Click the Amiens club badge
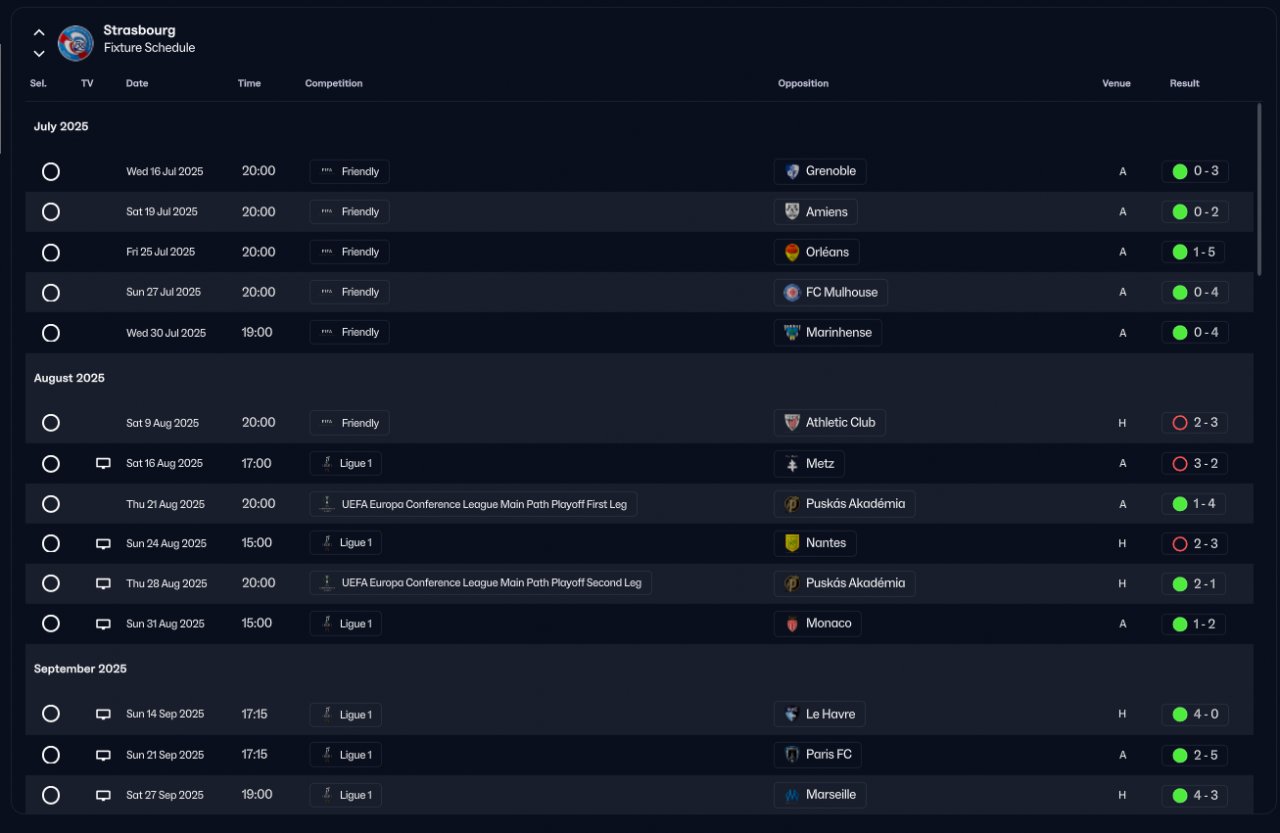Viewport: 1280px width, 833px height. click(x=792, y=212)
